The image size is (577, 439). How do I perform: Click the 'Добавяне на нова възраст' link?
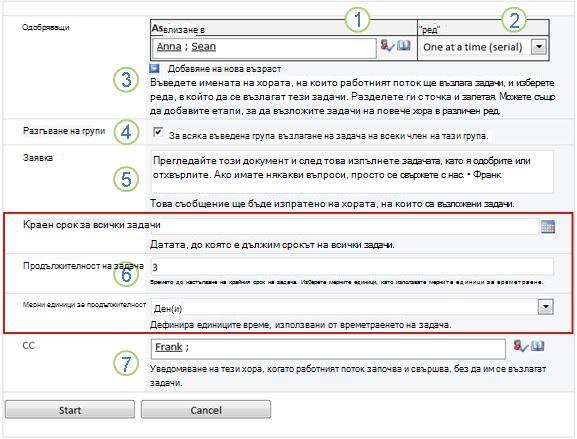pyautogui.click(x=224, y=69)
